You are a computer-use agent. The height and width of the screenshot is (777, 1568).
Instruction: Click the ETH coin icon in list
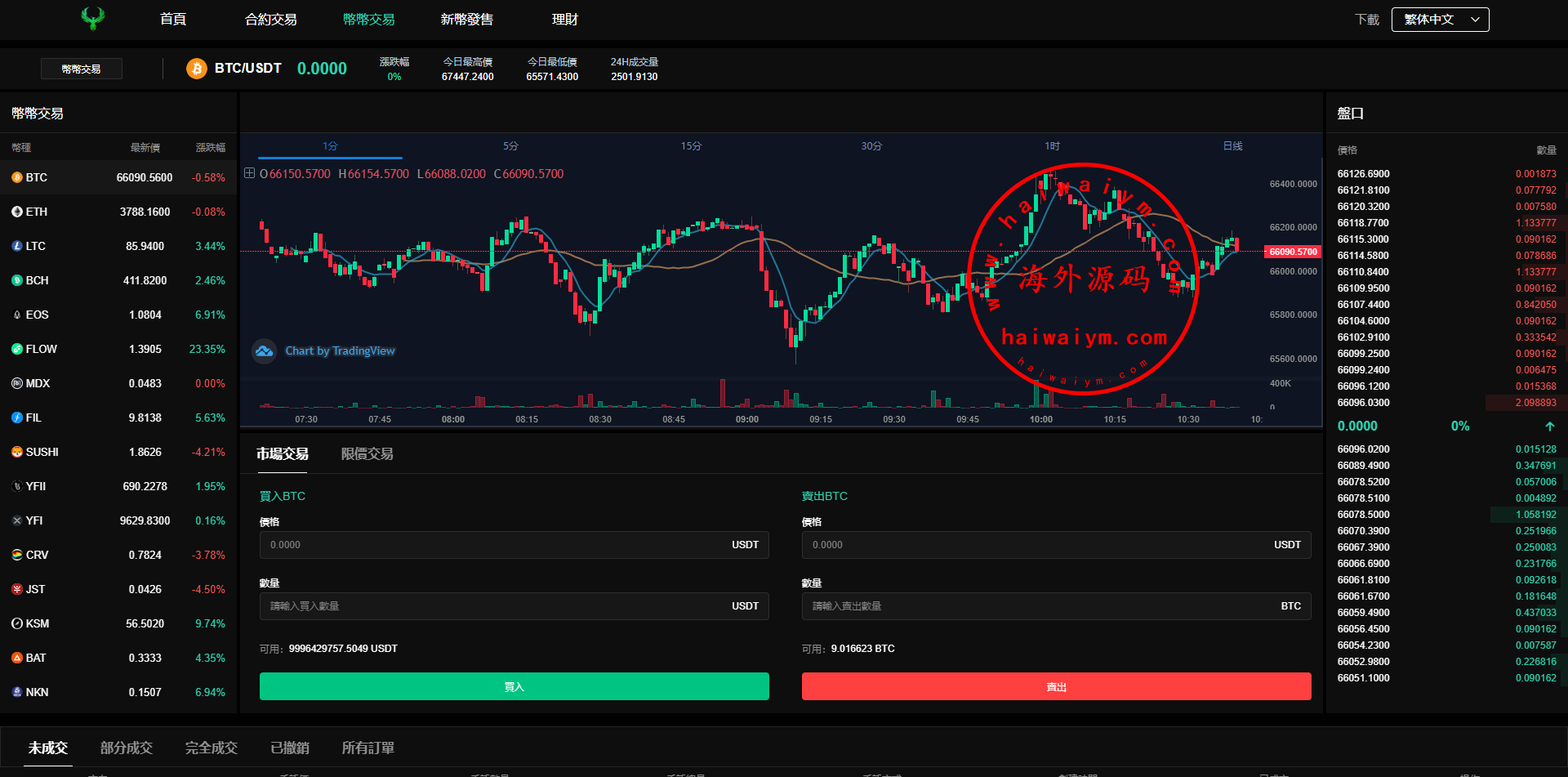16,212
